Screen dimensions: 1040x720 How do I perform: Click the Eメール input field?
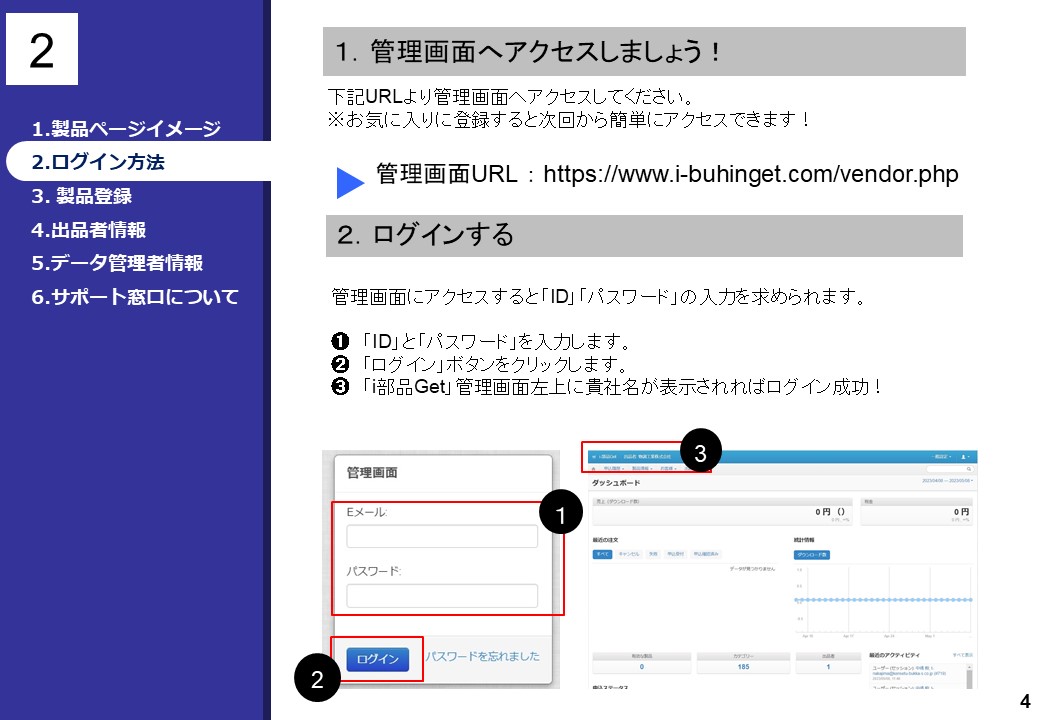(442, 536)
